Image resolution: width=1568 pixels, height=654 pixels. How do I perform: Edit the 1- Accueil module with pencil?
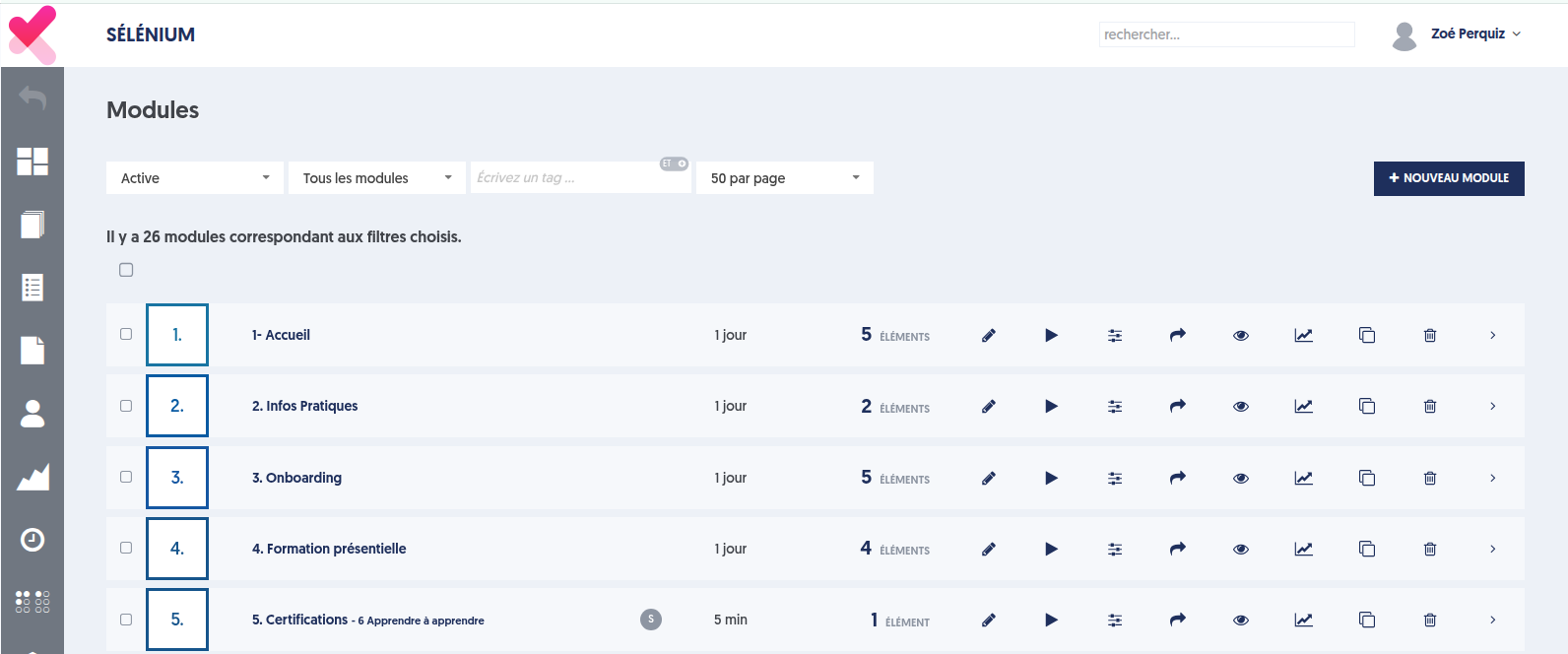989,335
